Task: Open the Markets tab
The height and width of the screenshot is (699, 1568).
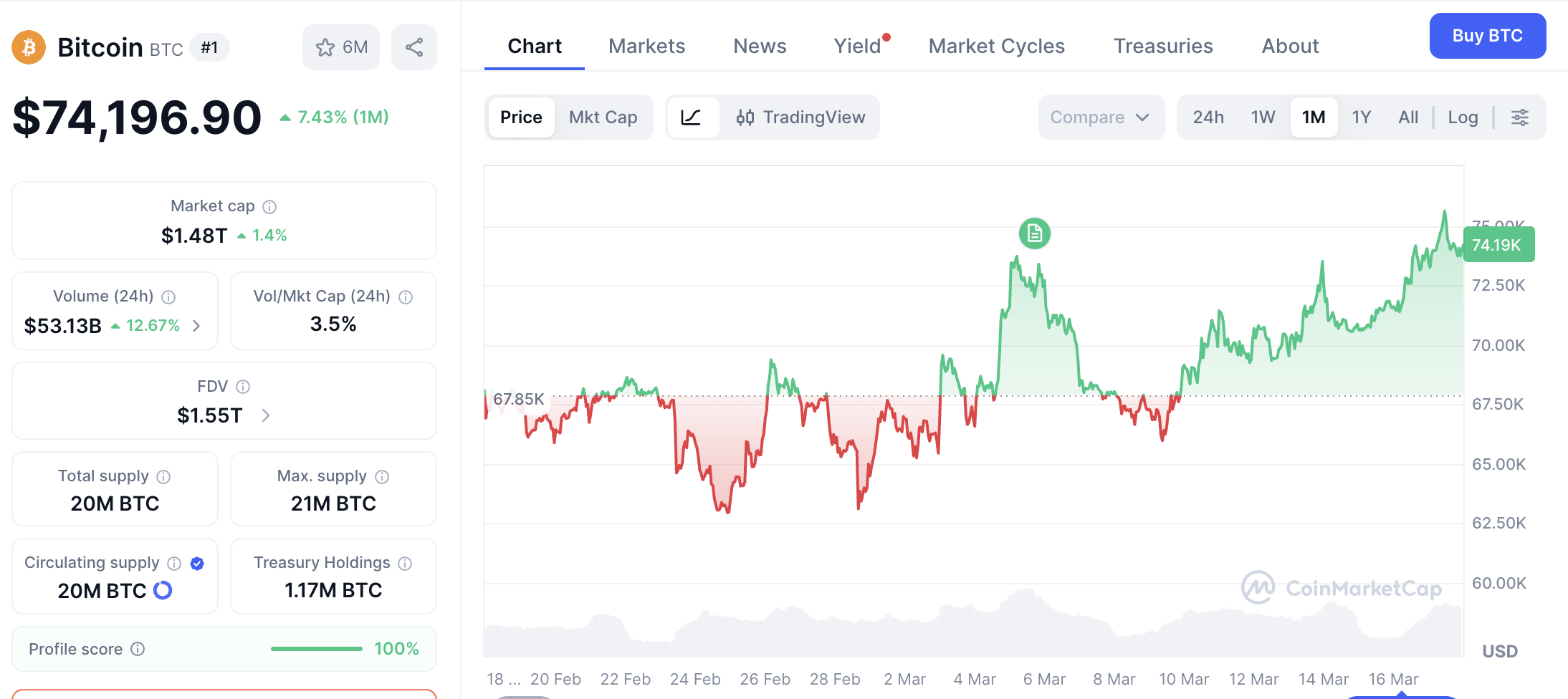Action: coord(646,47)
